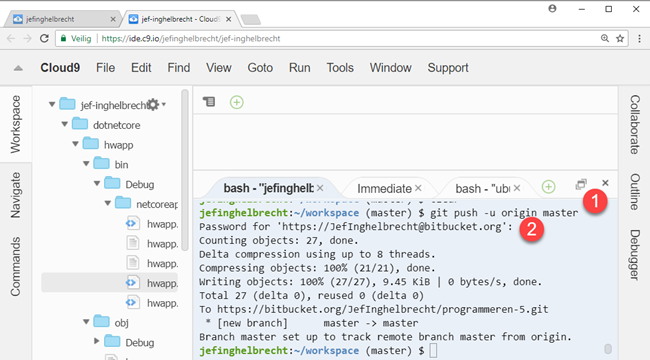Open the Navigate side panel
The width and height of the screenshot is (650, 360).
(15, 195)
